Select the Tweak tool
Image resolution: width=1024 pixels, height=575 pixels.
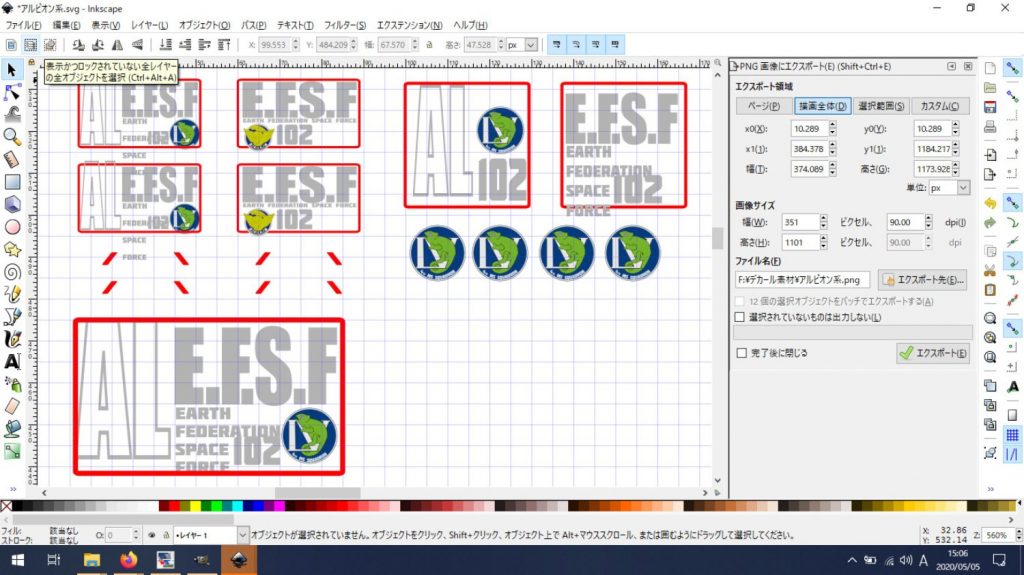(12, 114)
